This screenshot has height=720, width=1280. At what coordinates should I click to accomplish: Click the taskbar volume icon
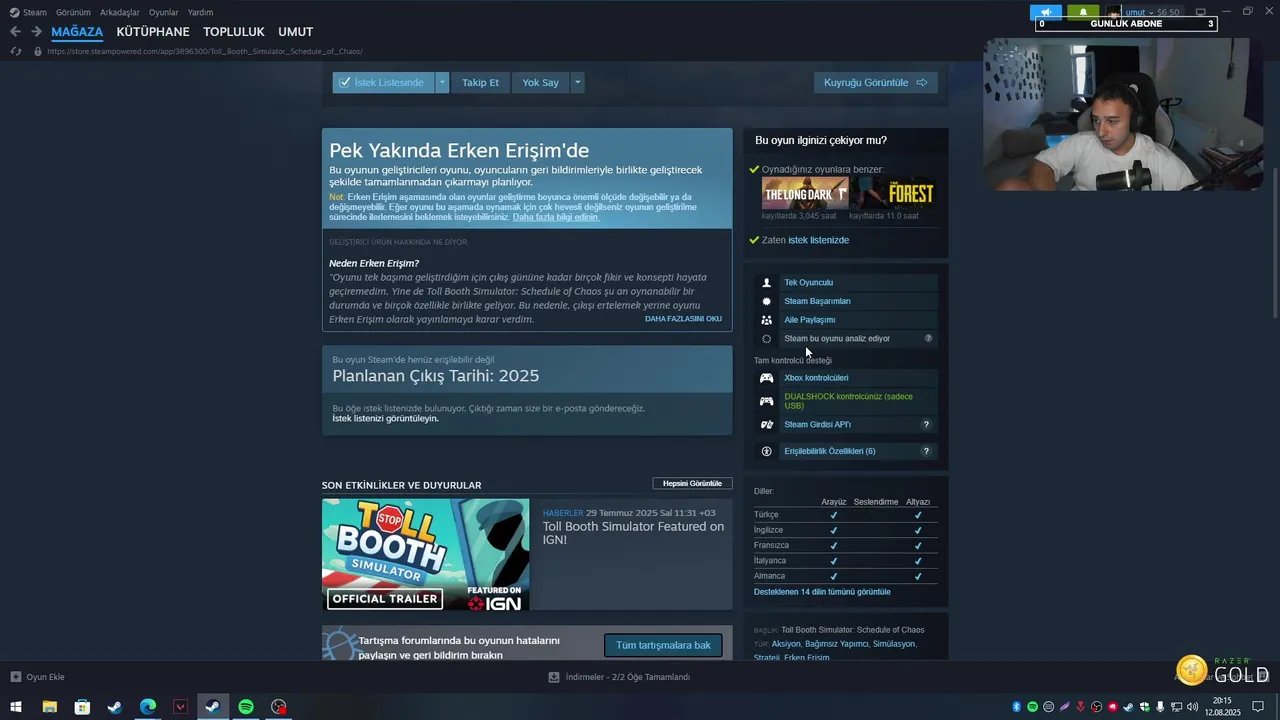point(1192,707)
